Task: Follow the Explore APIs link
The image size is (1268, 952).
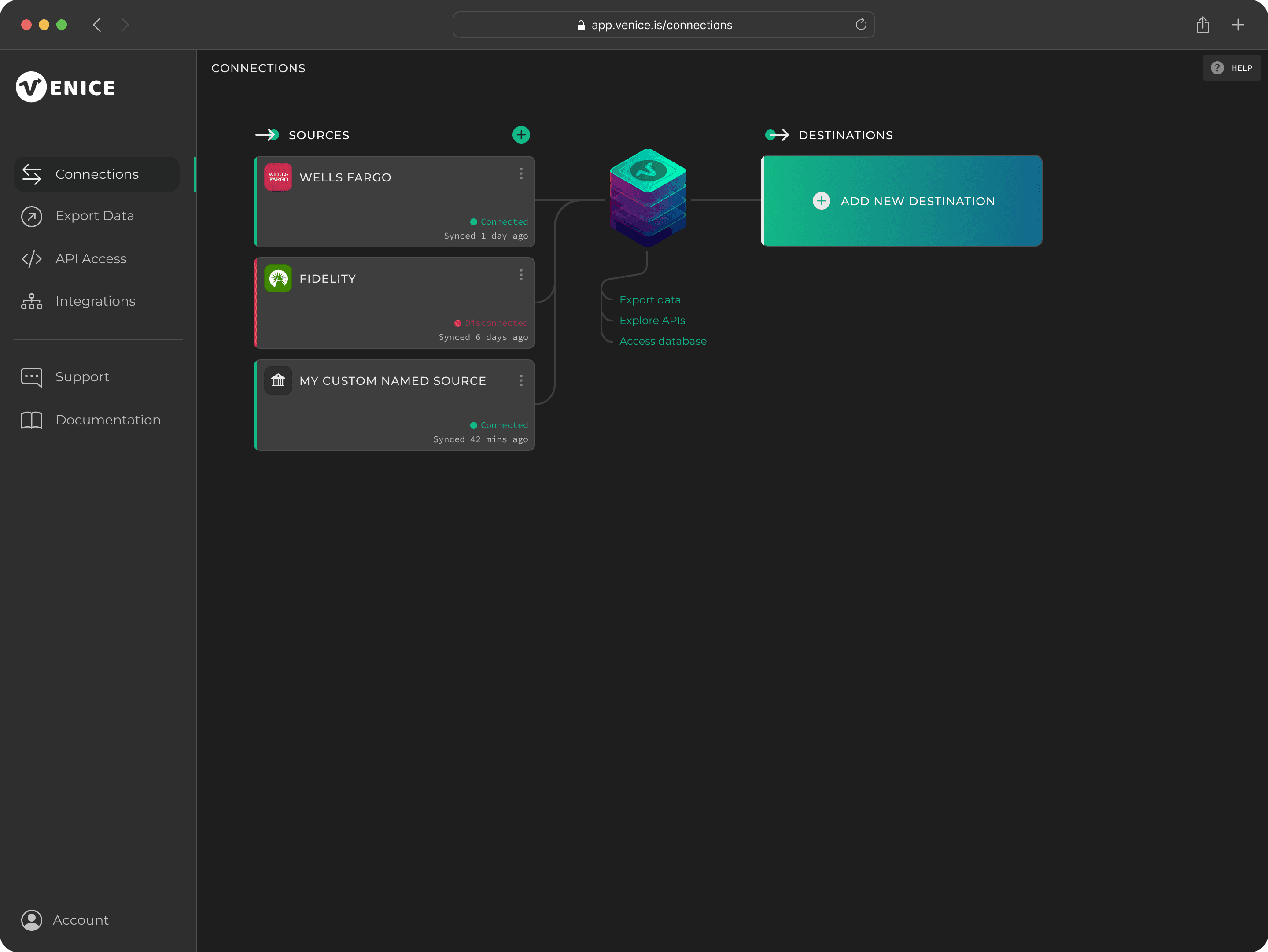Action: [x=652, y=321]
